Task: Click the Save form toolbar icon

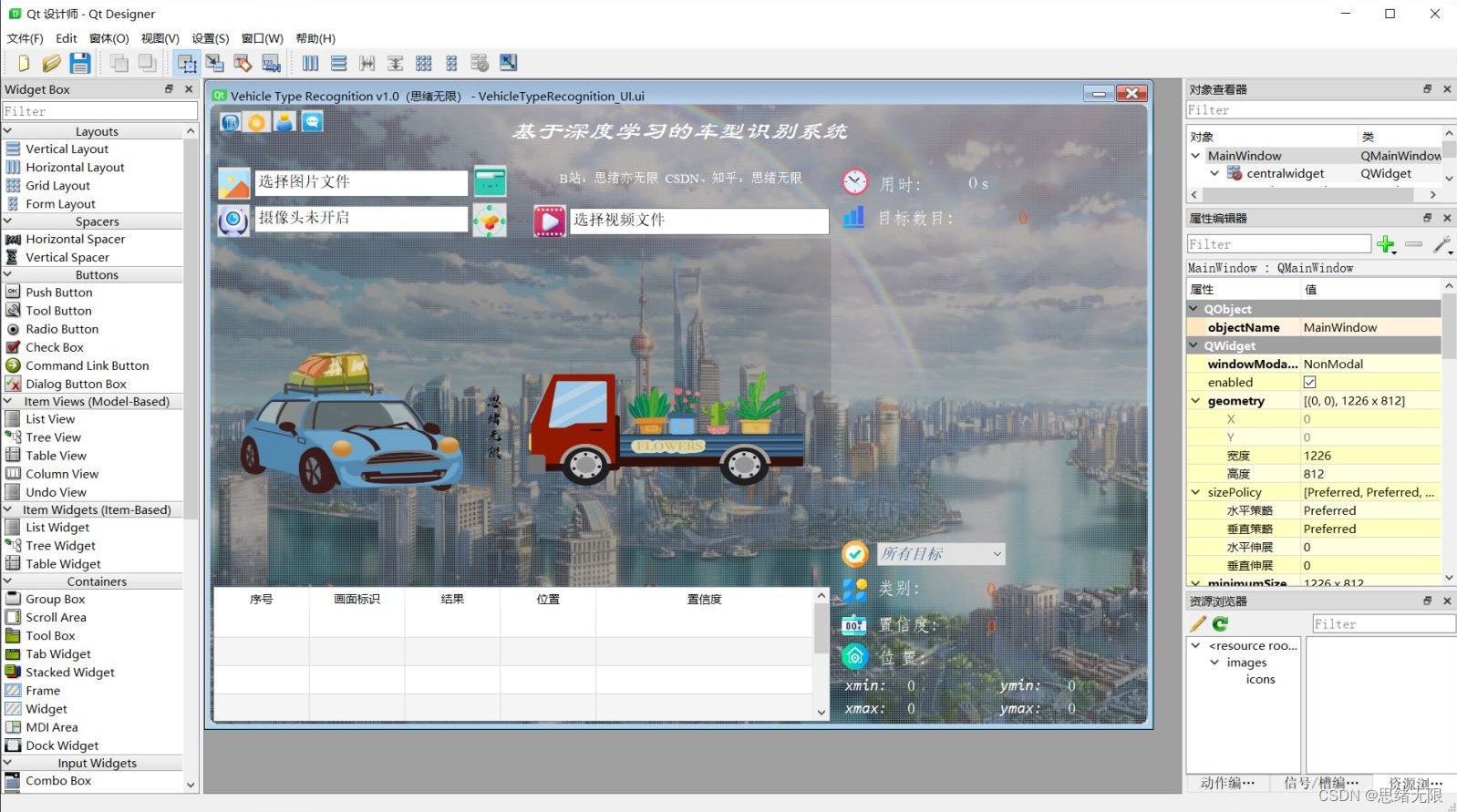Action: pyautogui.click(x=80, y=63)
